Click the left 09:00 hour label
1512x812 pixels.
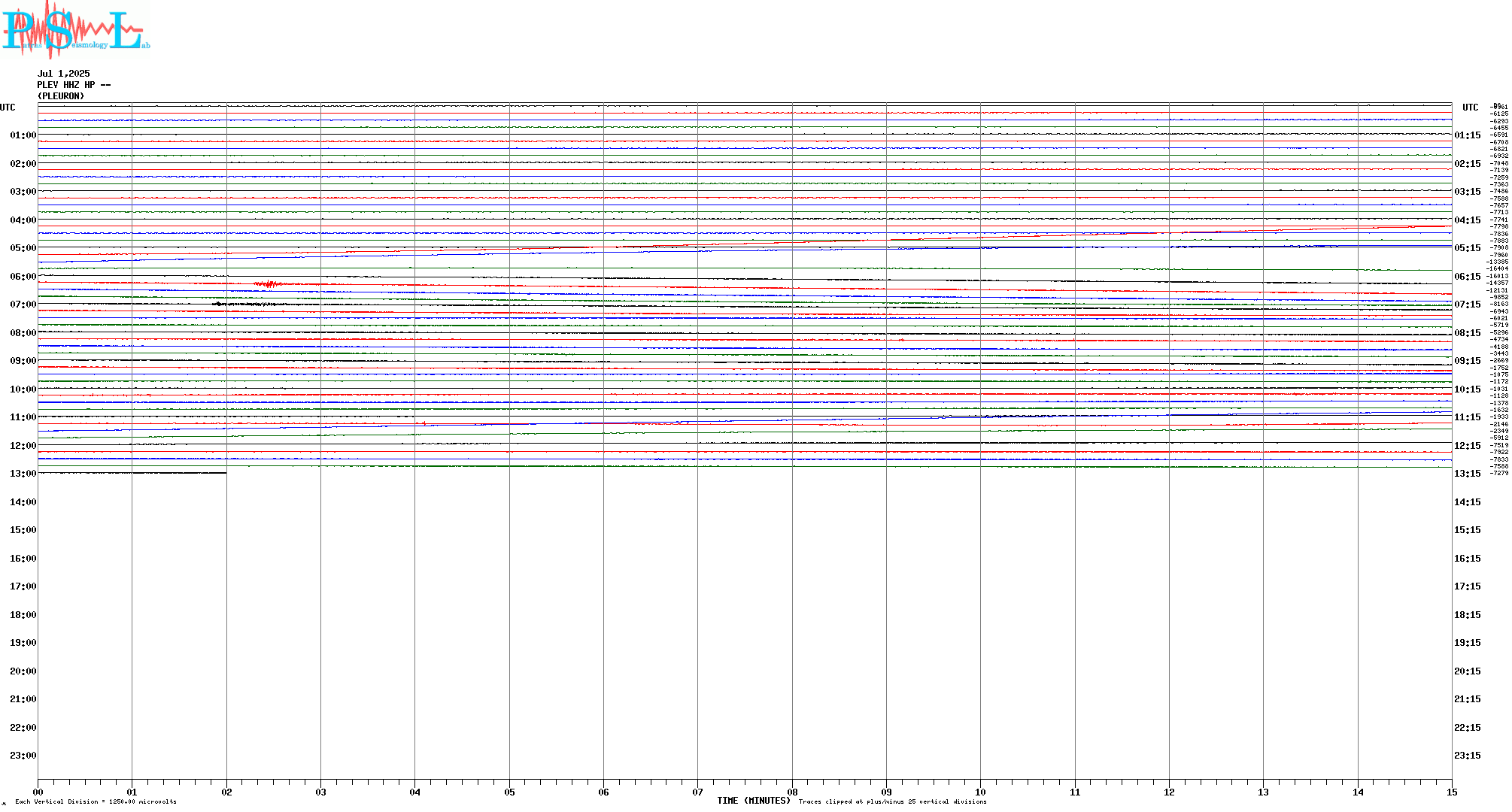(x=23, y=361)
